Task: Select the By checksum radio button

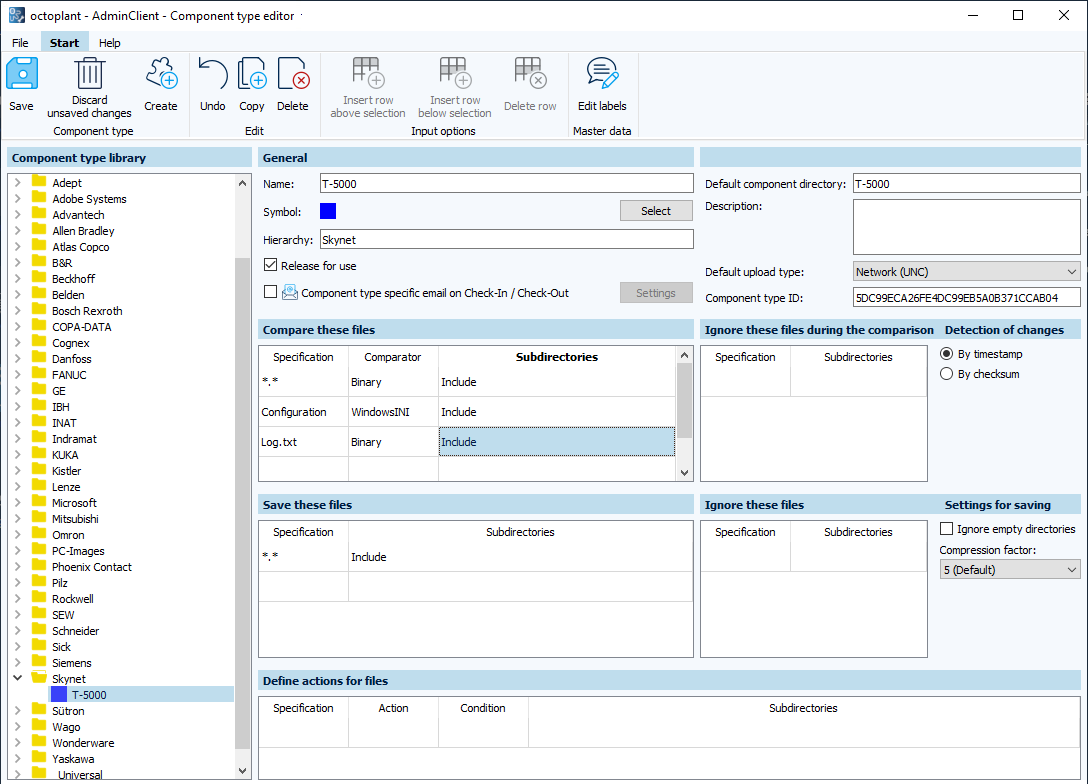Action: (947, 374)
